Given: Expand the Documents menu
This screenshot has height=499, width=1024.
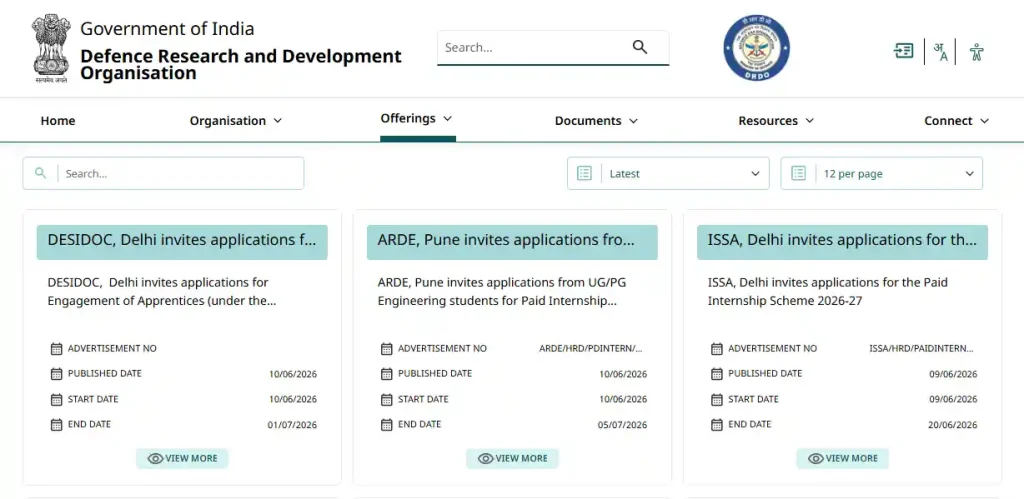Looking at the screenshot, I should (596, 121).
